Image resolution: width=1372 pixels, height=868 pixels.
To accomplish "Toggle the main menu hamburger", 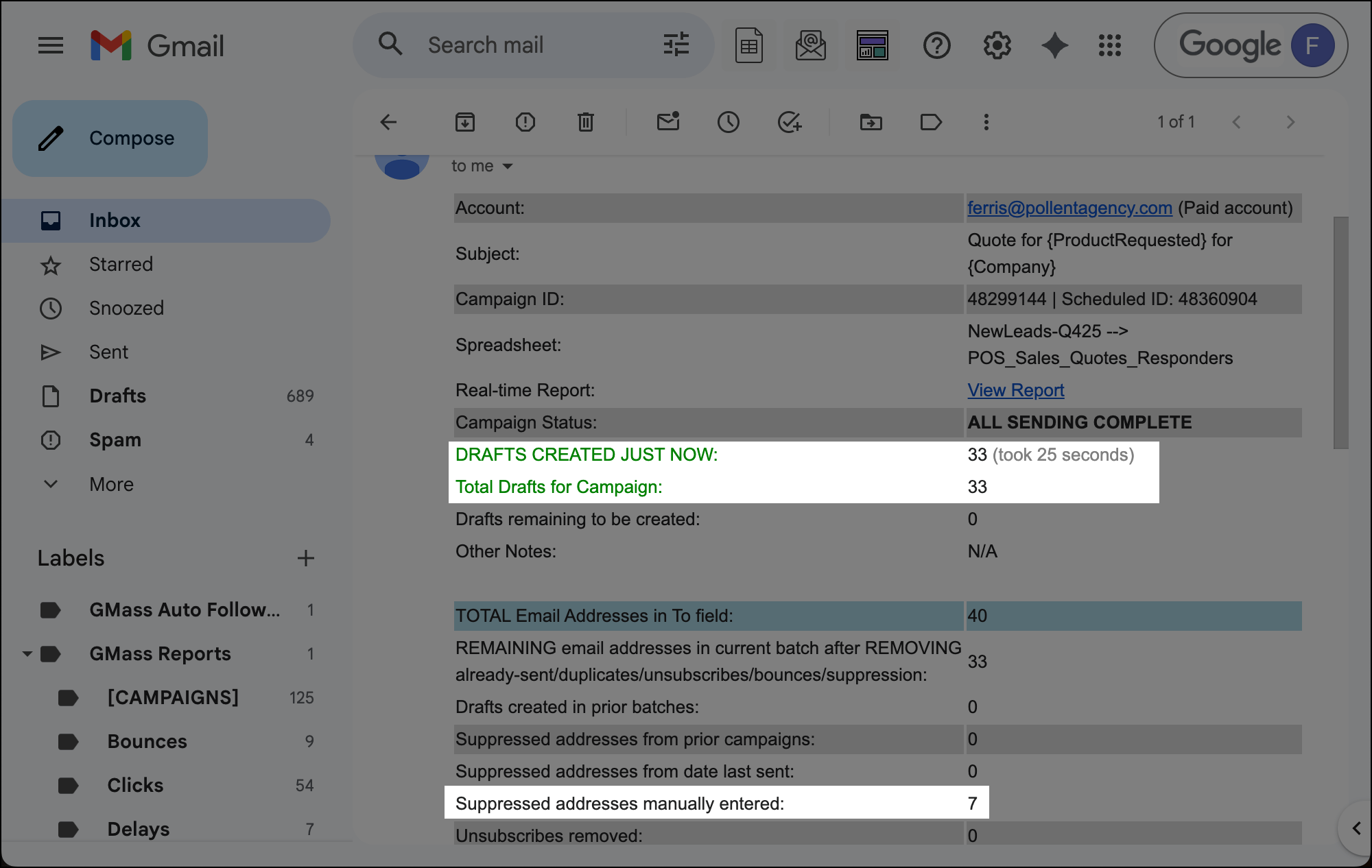I will click(50, 45).
